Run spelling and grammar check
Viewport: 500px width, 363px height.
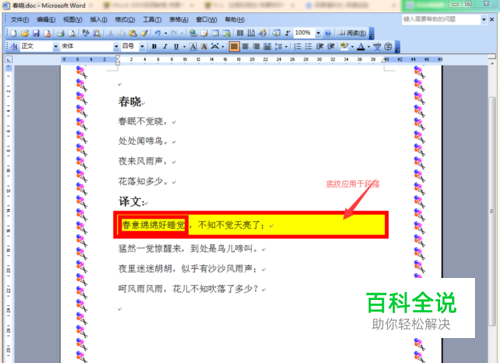click(x=86, y=33)
